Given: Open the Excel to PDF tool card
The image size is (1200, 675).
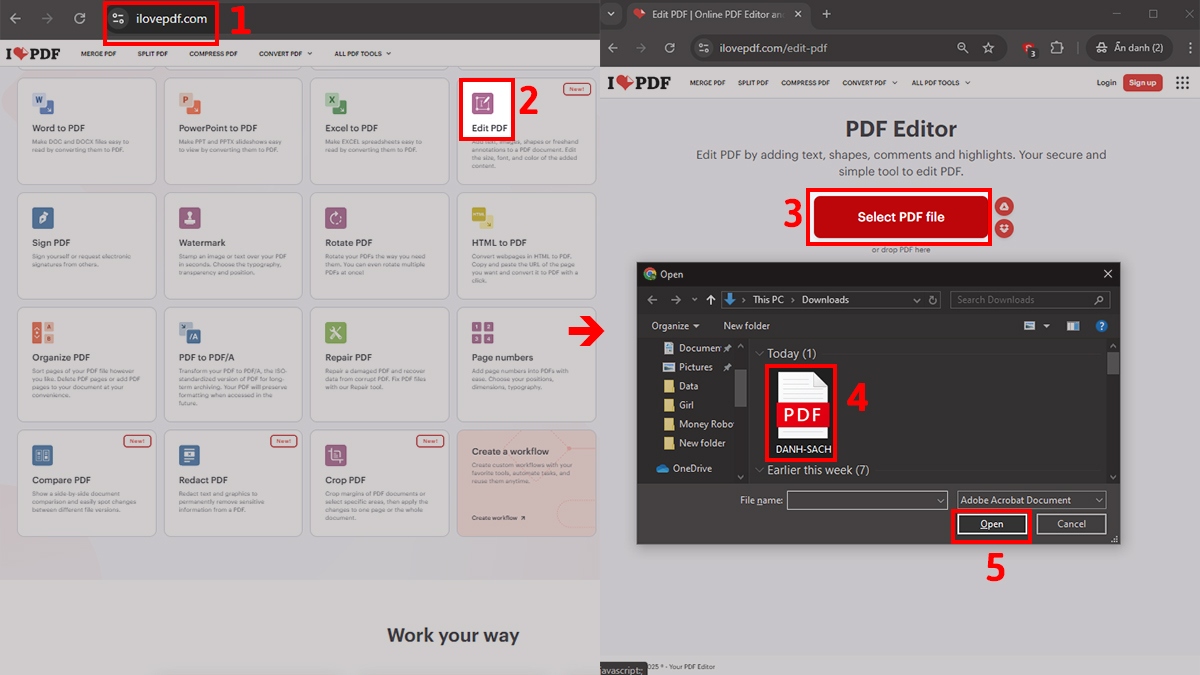Looking at the screenshot, I should 379,131.
